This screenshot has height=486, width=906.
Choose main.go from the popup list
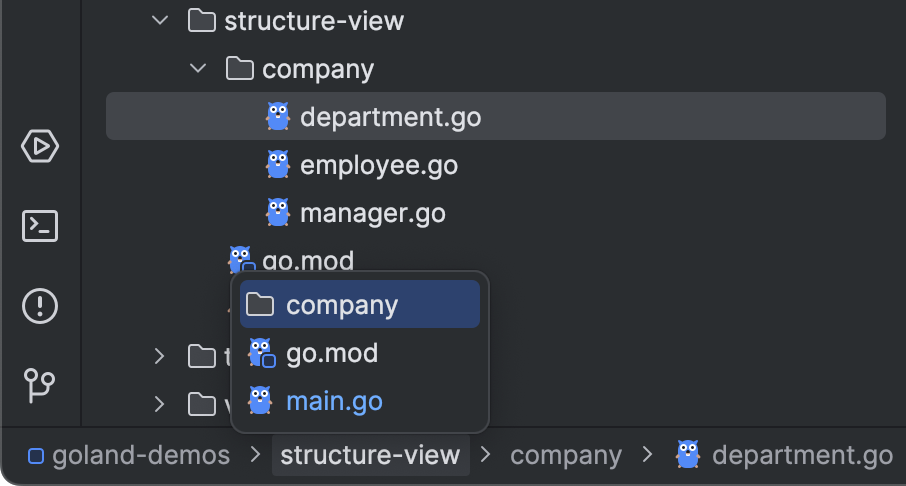tap(334, 401)
